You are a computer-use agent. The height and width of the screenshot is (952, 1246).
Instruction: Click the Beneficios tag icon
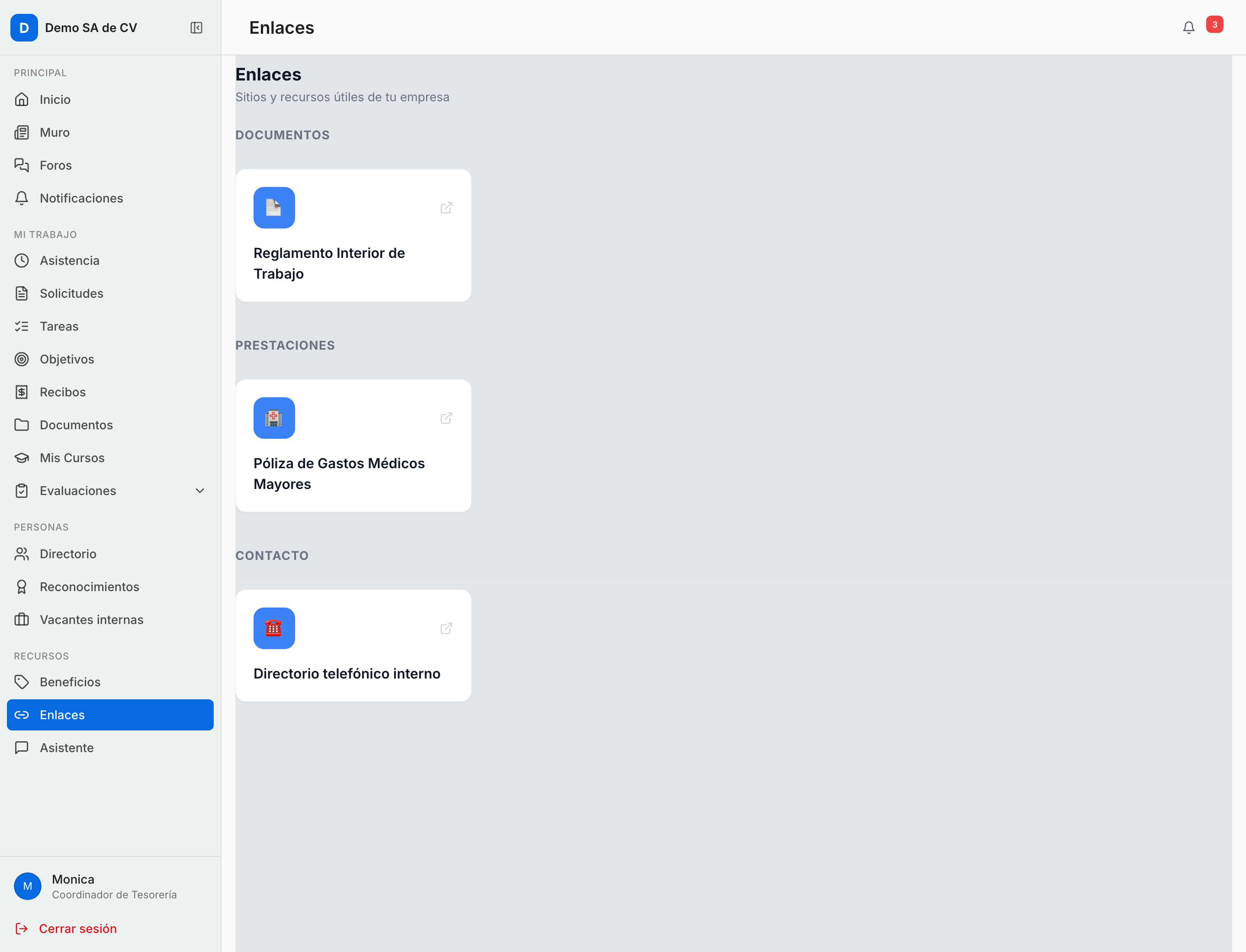point(22,682)
